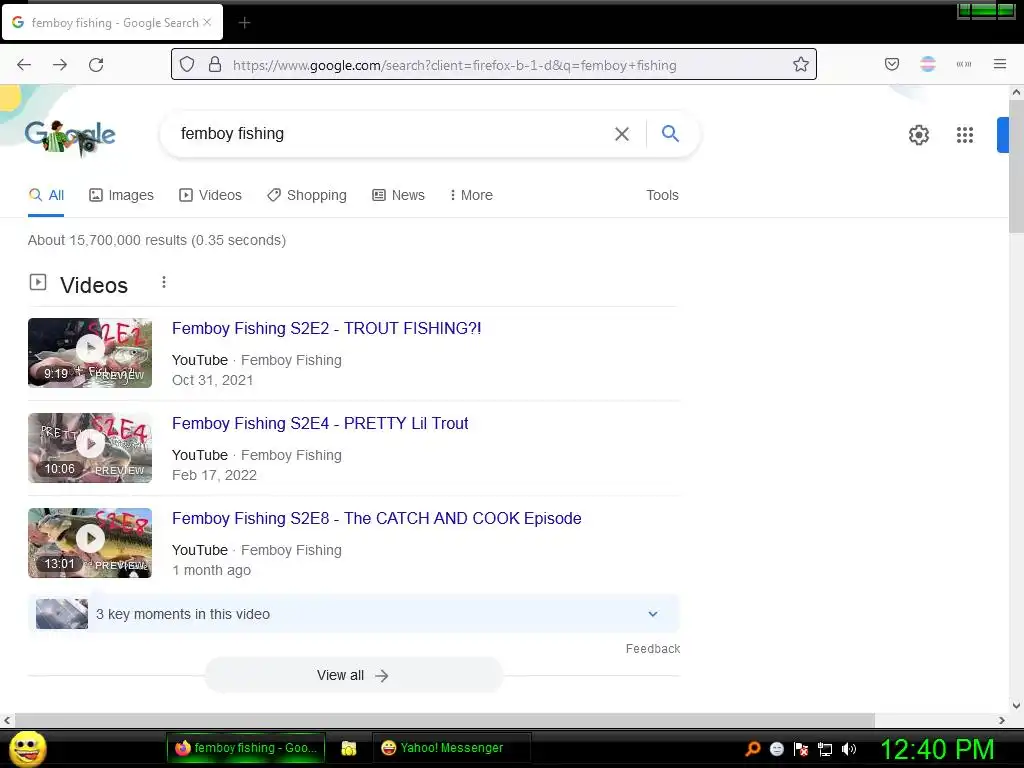Expand 3 key moments in this video
Viewport: 1024px width, 768px height.
pos(354,614)
